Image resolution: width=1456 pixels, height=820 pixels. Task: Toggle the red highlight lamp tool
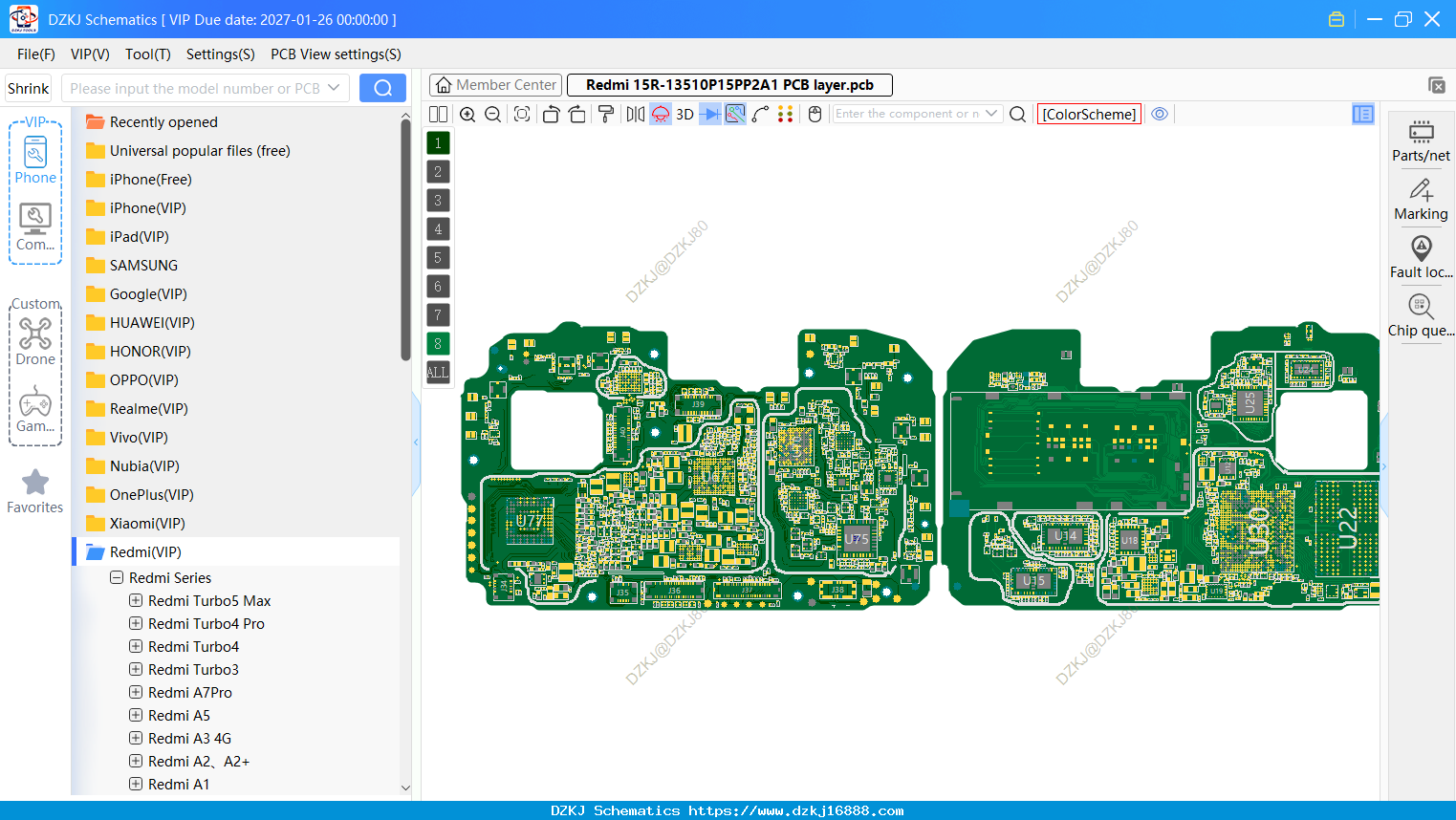pyautogui.click(x=661, y=114)
